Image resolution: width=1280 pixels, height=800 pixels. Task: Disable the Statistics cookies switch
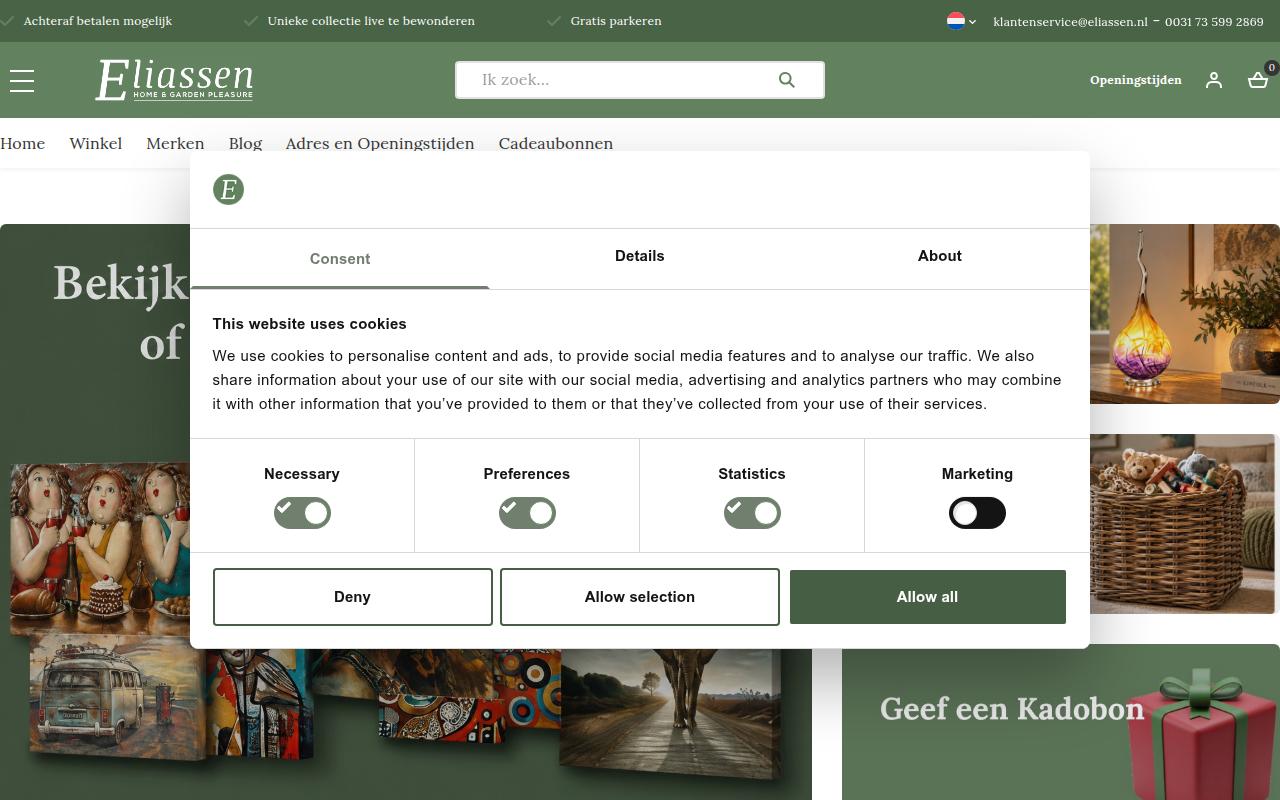pyautogui.click(x=752, y=513)
